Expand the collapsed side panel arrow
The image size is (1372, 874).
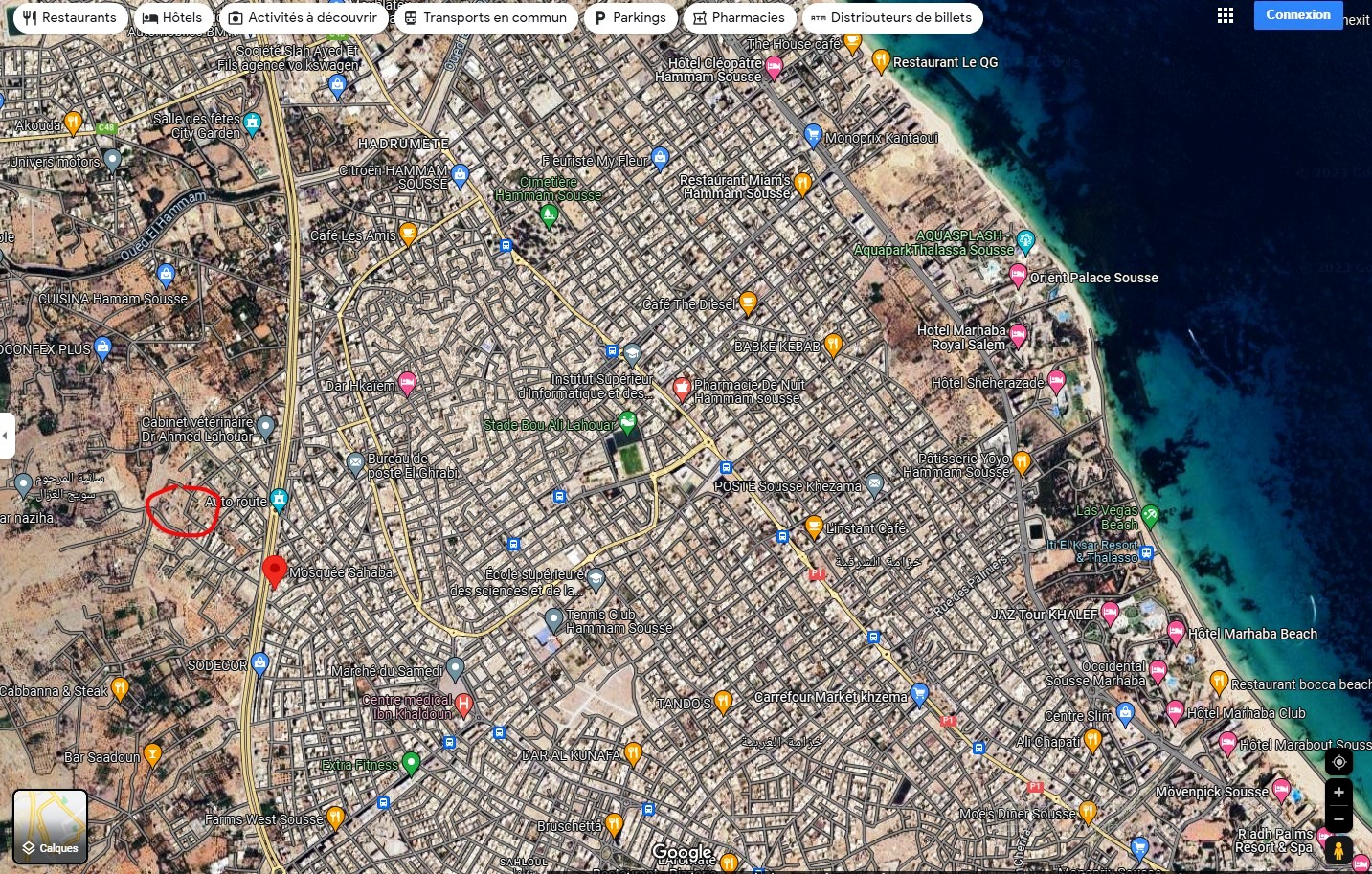coord(7,436)
